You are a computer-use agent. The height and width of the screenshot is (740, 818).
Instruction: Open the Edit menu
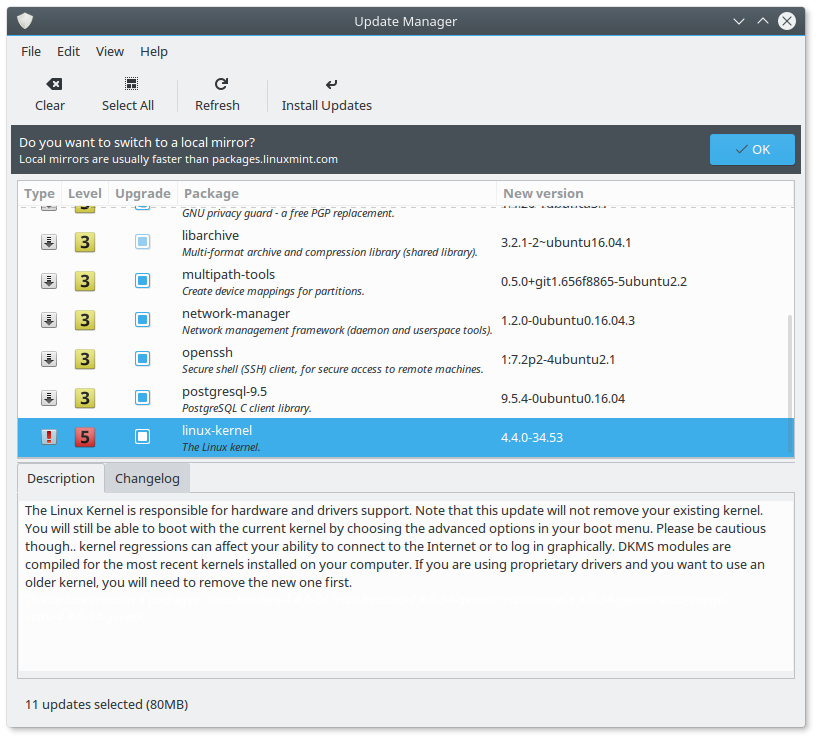point(68,51)
